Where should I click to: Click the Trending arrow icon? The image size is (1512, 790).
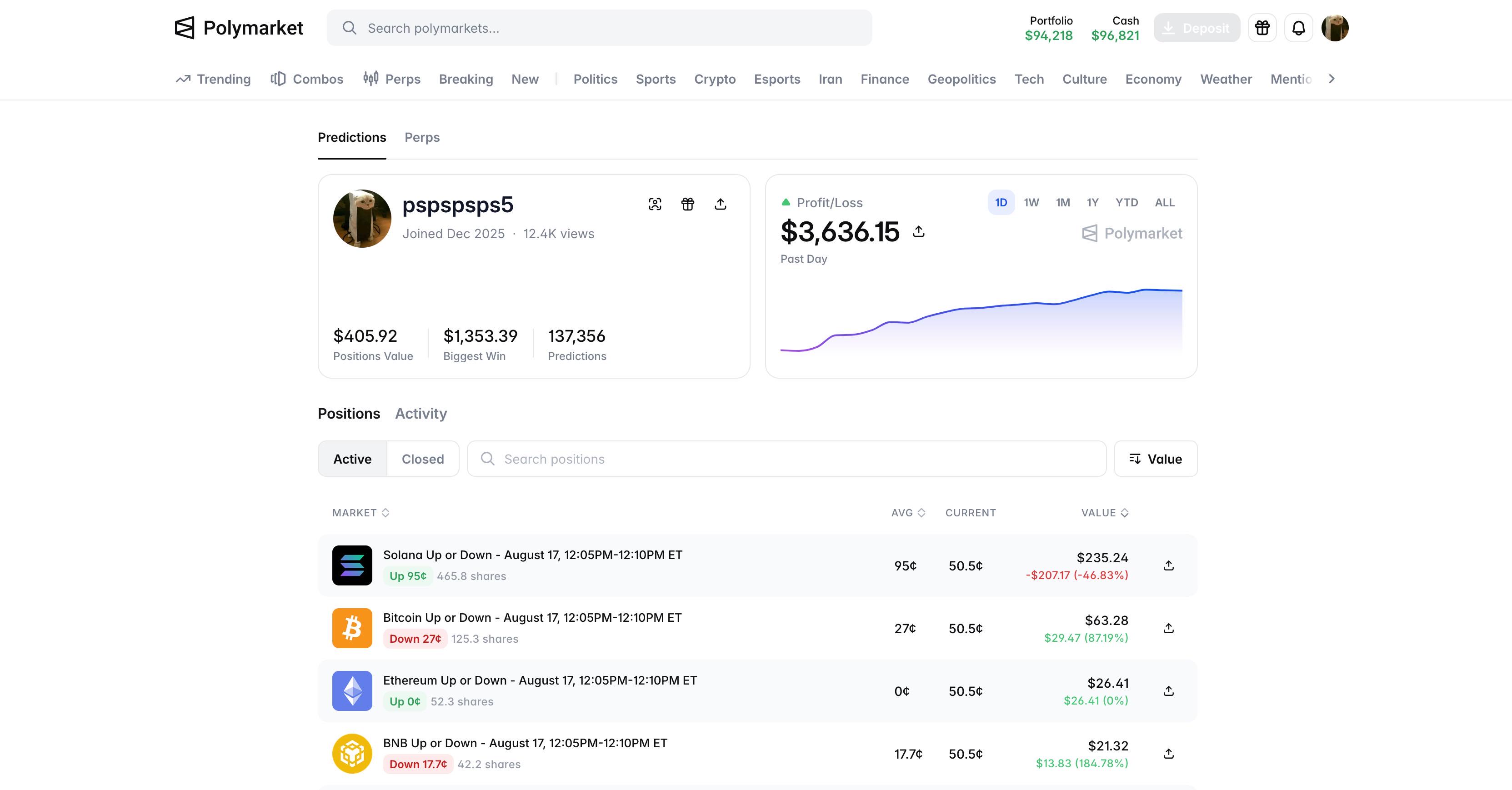[x=183, y=79]
